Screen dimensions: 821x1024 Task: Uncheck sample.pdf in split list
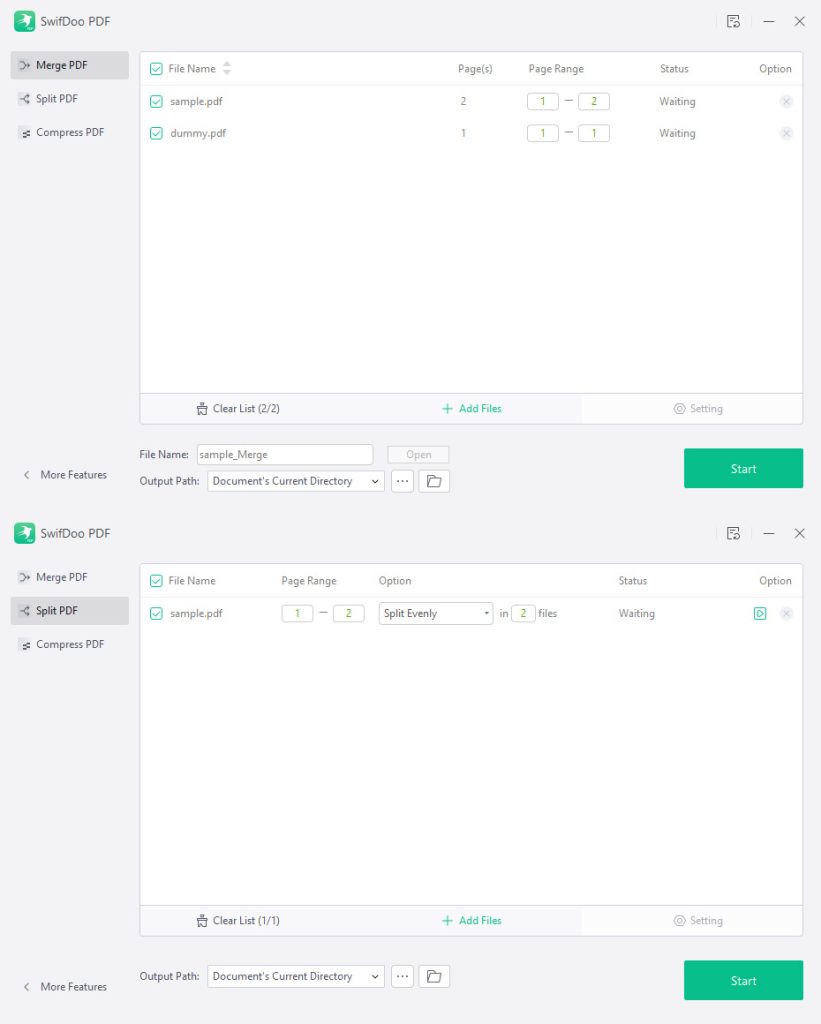[156, 613]
